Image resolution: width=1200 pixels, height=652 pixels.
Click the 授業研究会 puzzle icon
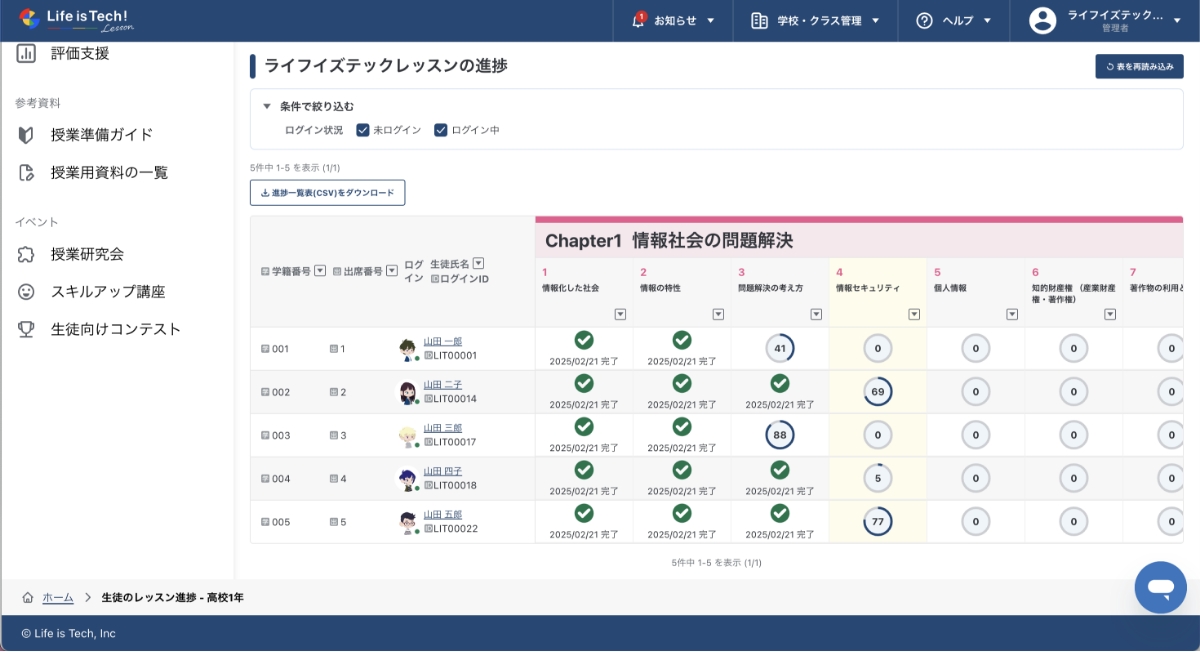click(x=27, y=254)
